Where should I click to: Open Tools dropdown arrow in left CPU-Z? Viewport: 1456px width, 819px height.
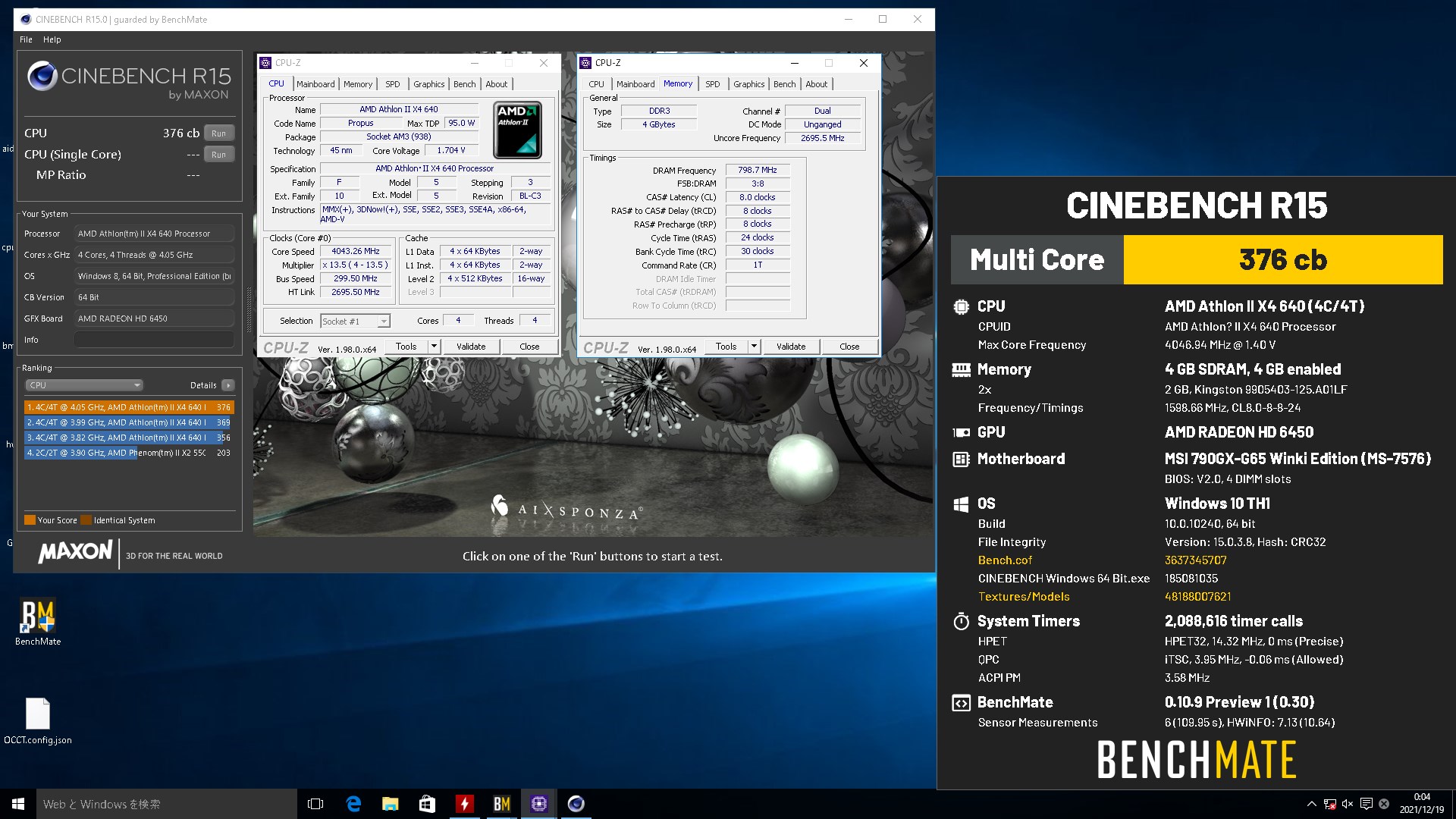434,347
